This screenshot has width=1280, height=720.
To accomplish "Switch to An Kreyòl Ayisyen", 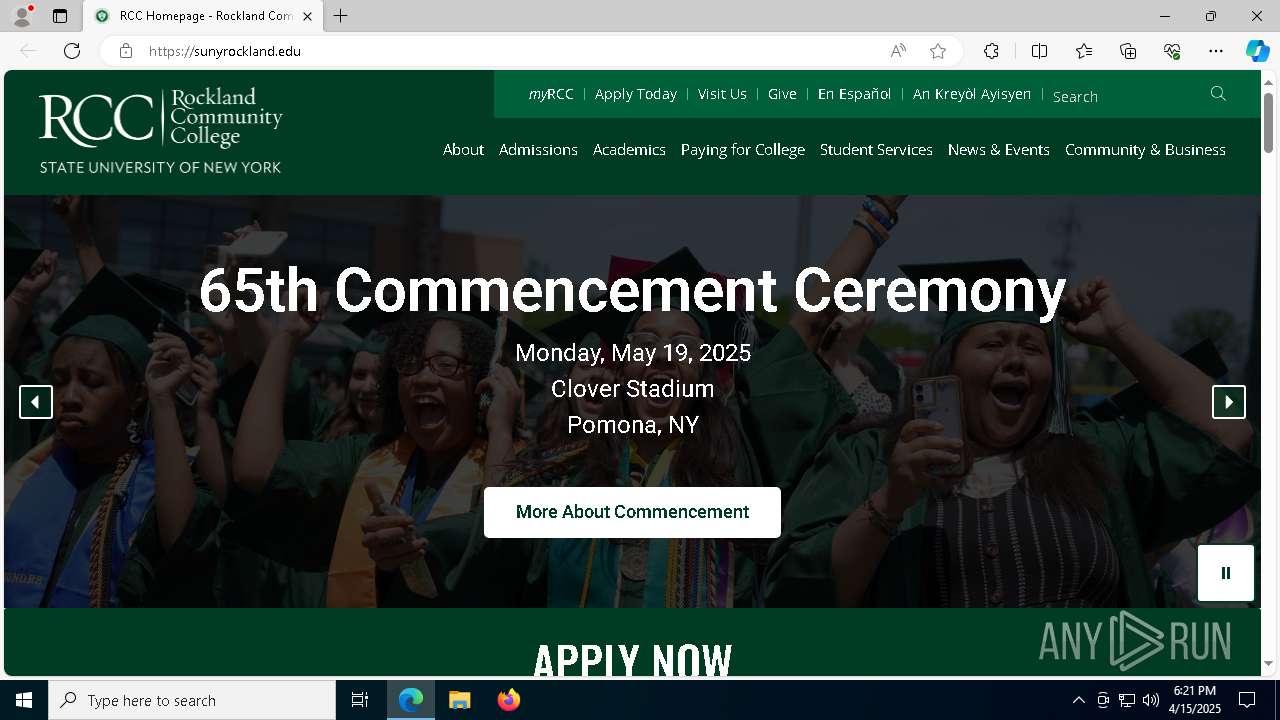I will [x=972, y=94].
